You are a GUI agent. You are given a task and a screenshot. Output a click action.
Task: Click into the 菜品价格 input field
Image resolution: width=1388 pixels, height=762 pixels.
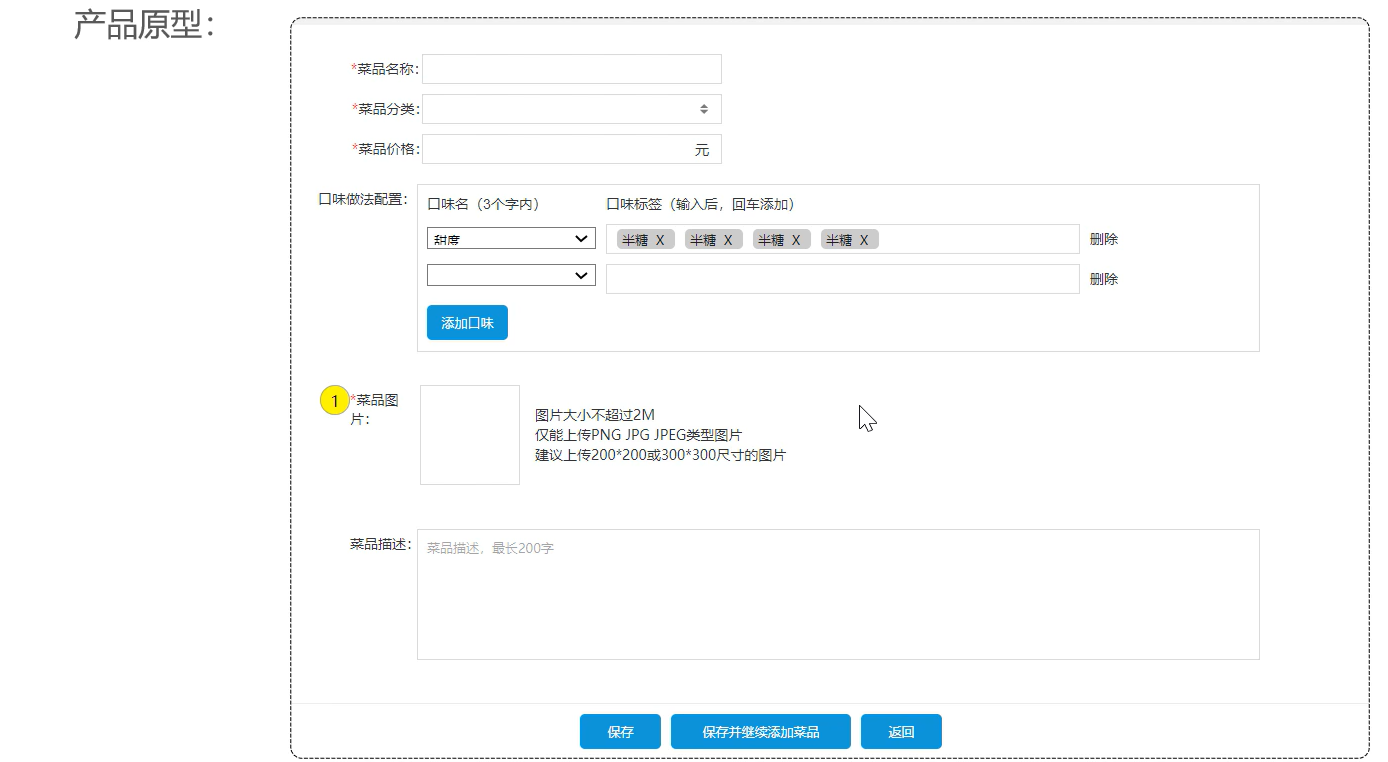pyautogui.click(x=555, y=149)
